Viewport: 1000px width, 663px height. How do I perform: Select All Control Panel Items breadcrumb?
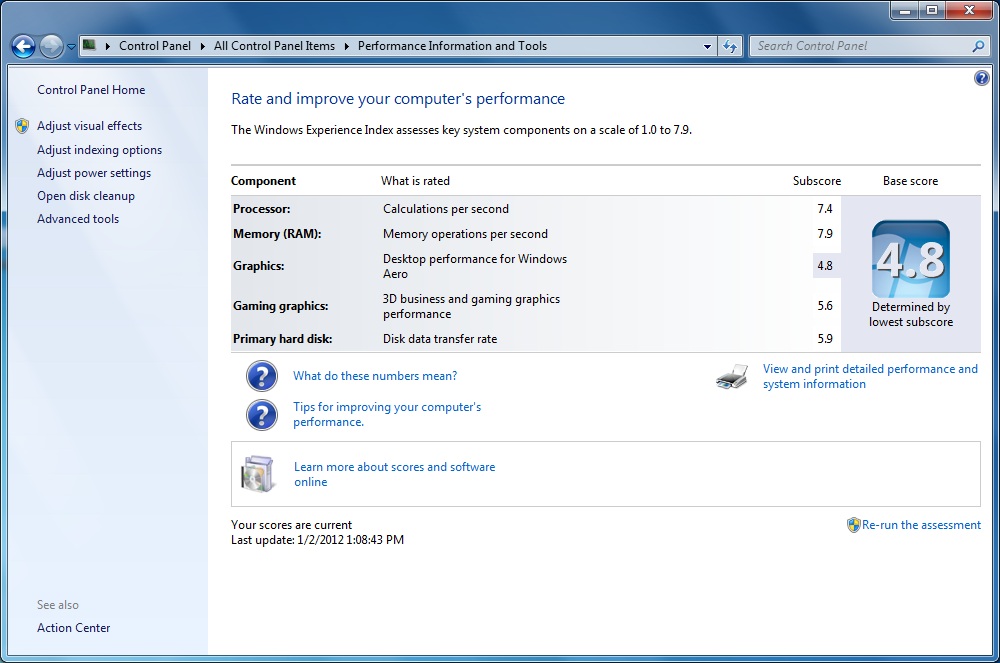[274, 46]
